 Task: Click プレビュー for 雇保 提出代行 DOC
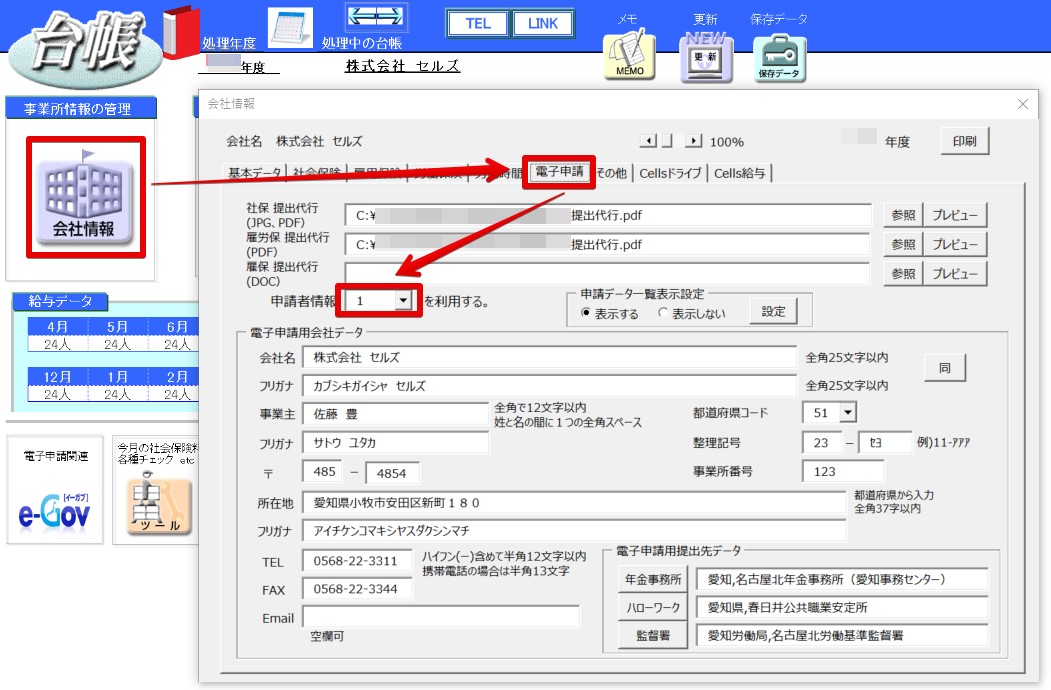955,274
